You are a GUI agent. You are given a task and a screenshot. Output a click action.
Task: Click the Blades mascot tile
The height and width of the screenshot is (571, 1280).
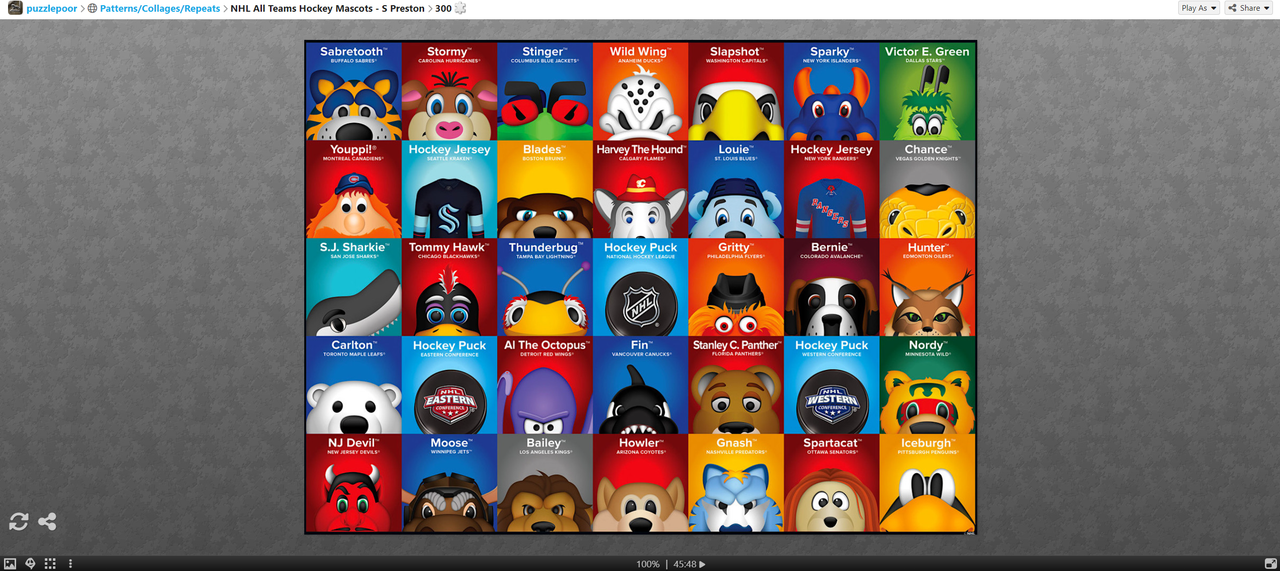(545, 189)
